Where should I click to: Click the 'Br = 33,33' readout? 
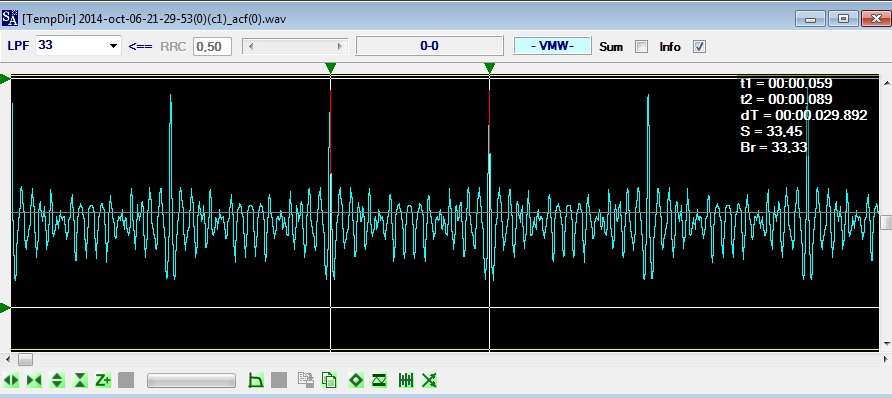774,147
